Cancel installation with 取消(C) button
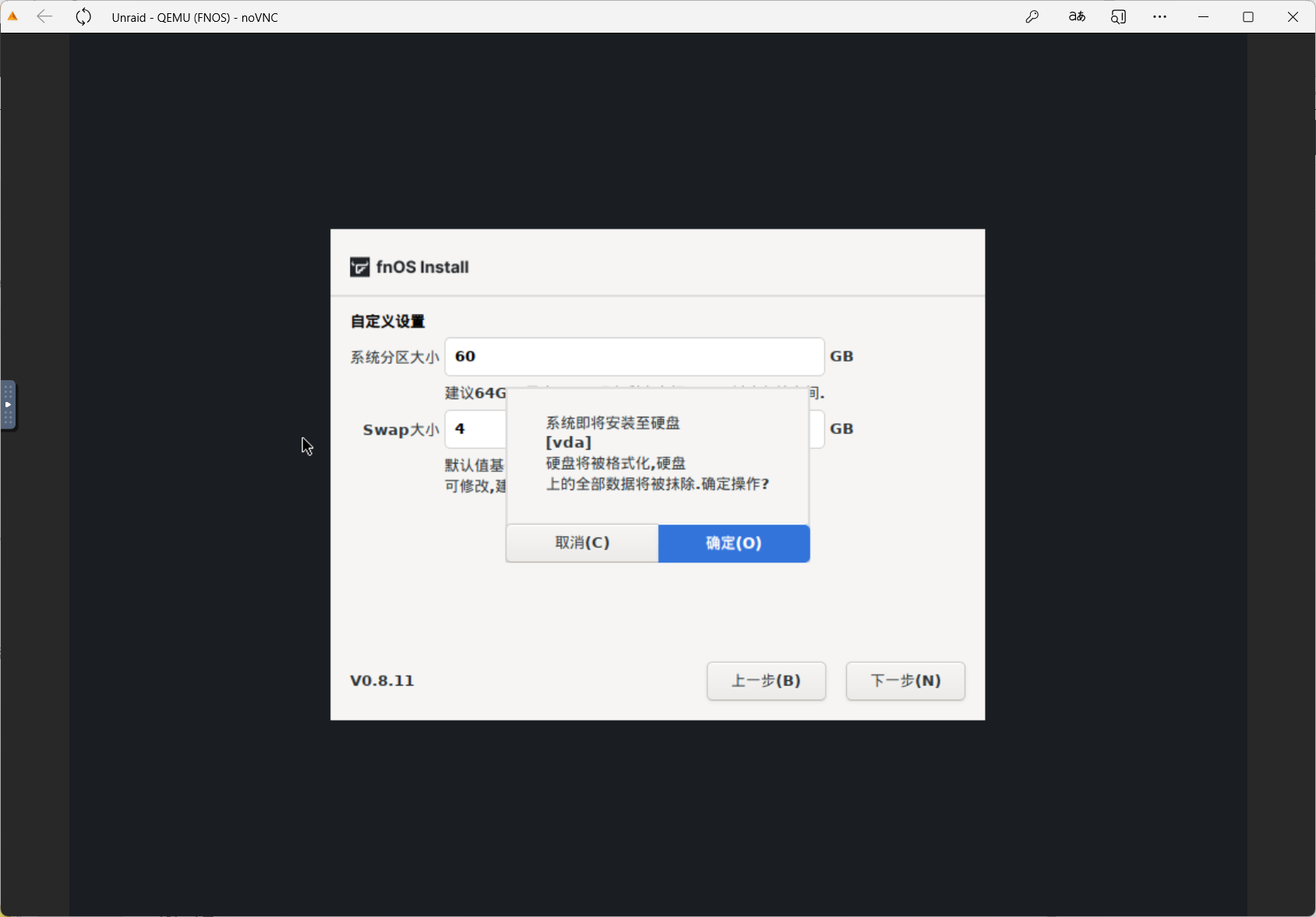Image resolution: width=1316 pixels, height=917 pixels. [x=582, y=543]
